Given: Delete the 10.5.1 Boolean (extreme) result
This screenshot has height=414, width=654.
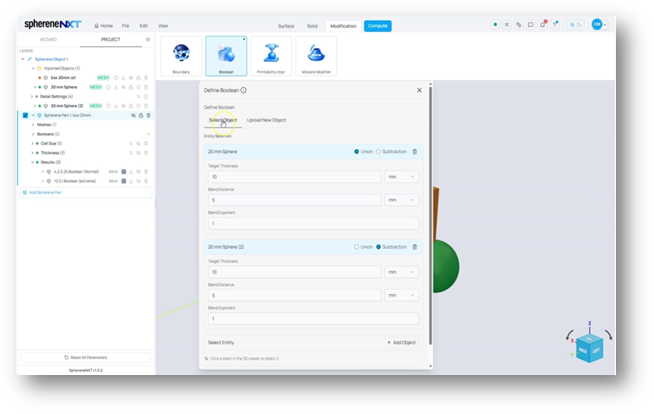Looking at the screenshot, I should click(x=146, y=181).
